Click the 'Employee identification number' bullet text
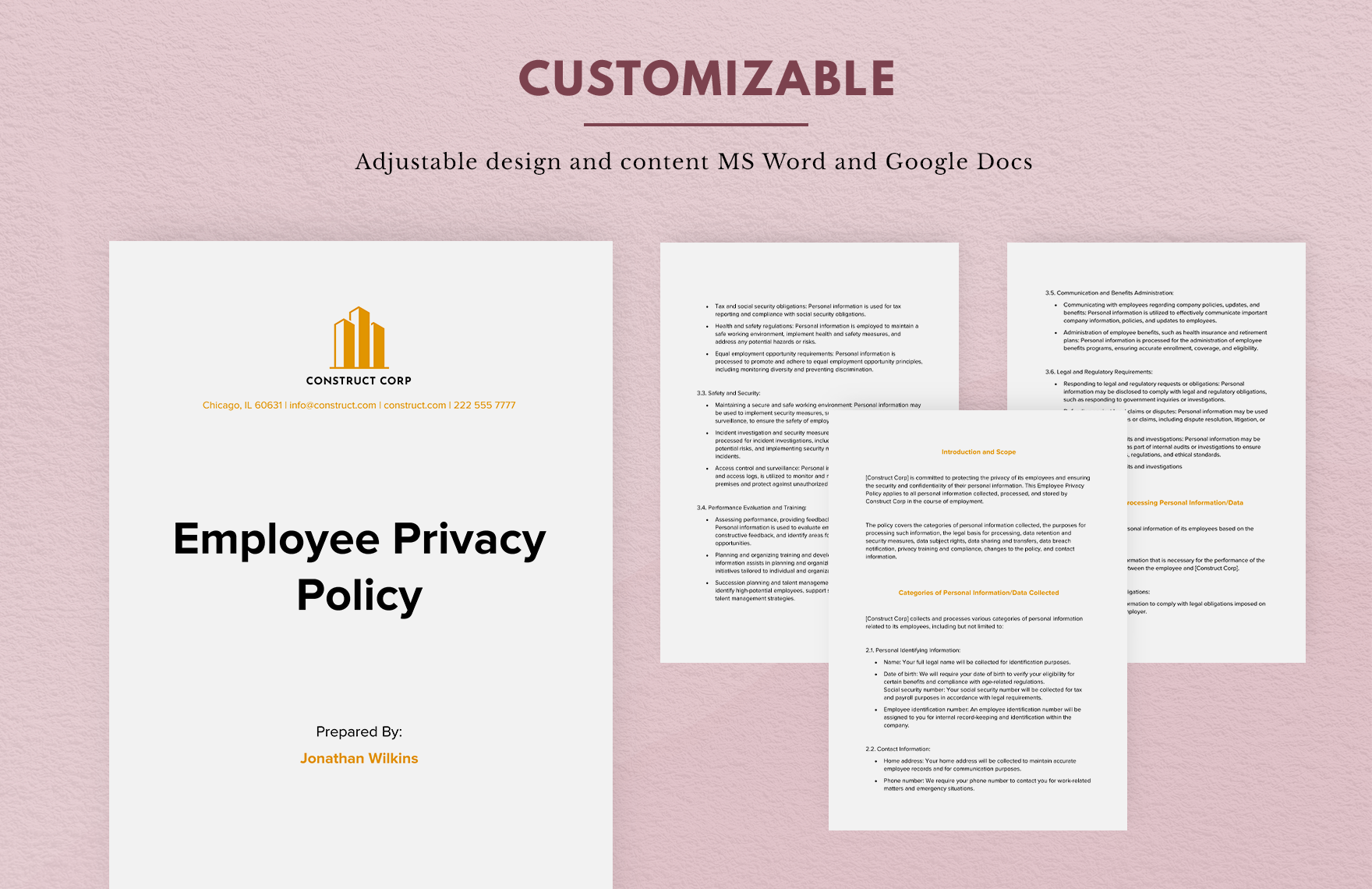This screenshot has width=1372, height=889. click(x=982, y=717)
